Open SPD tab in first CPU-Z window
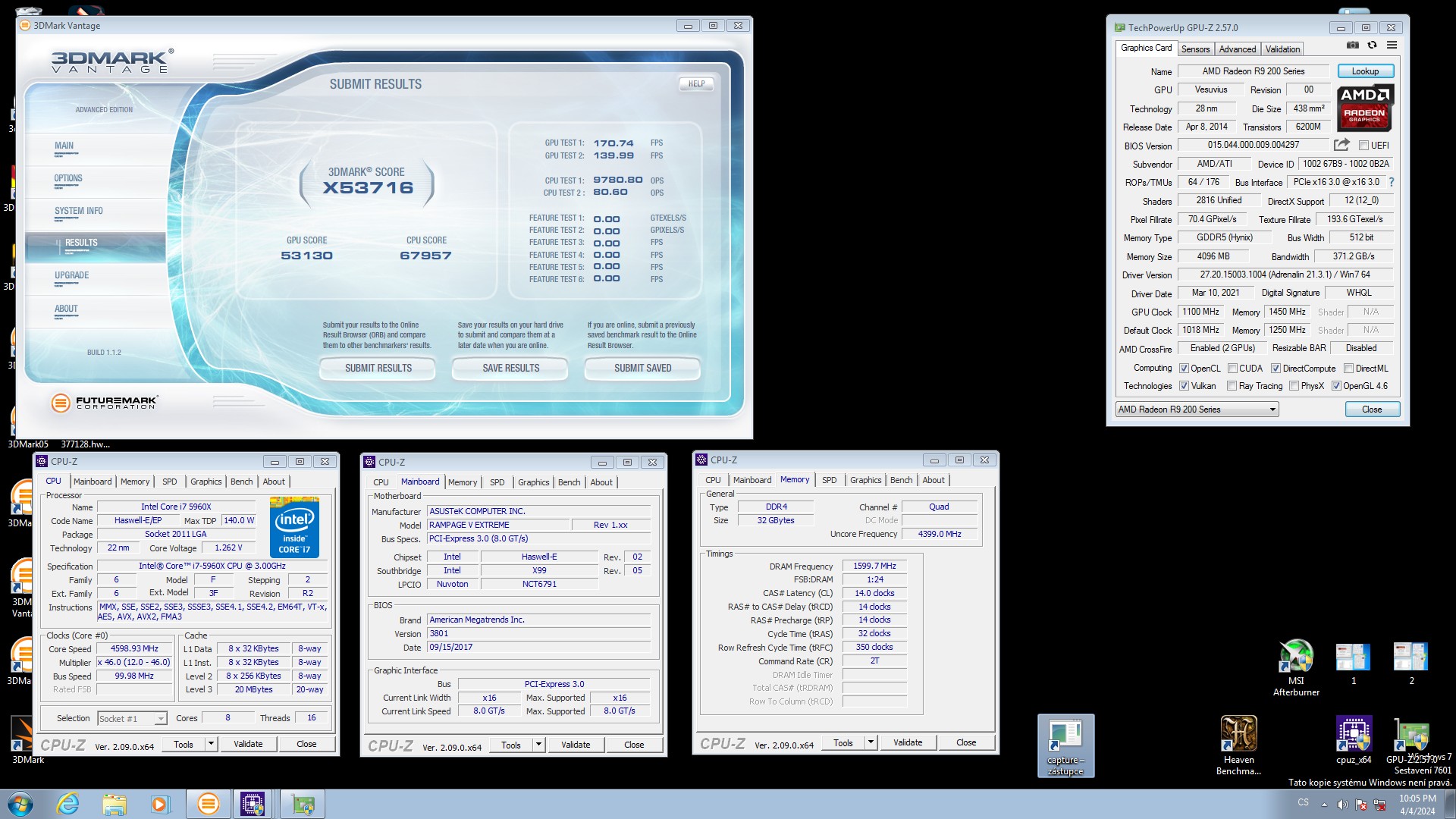 169,482
